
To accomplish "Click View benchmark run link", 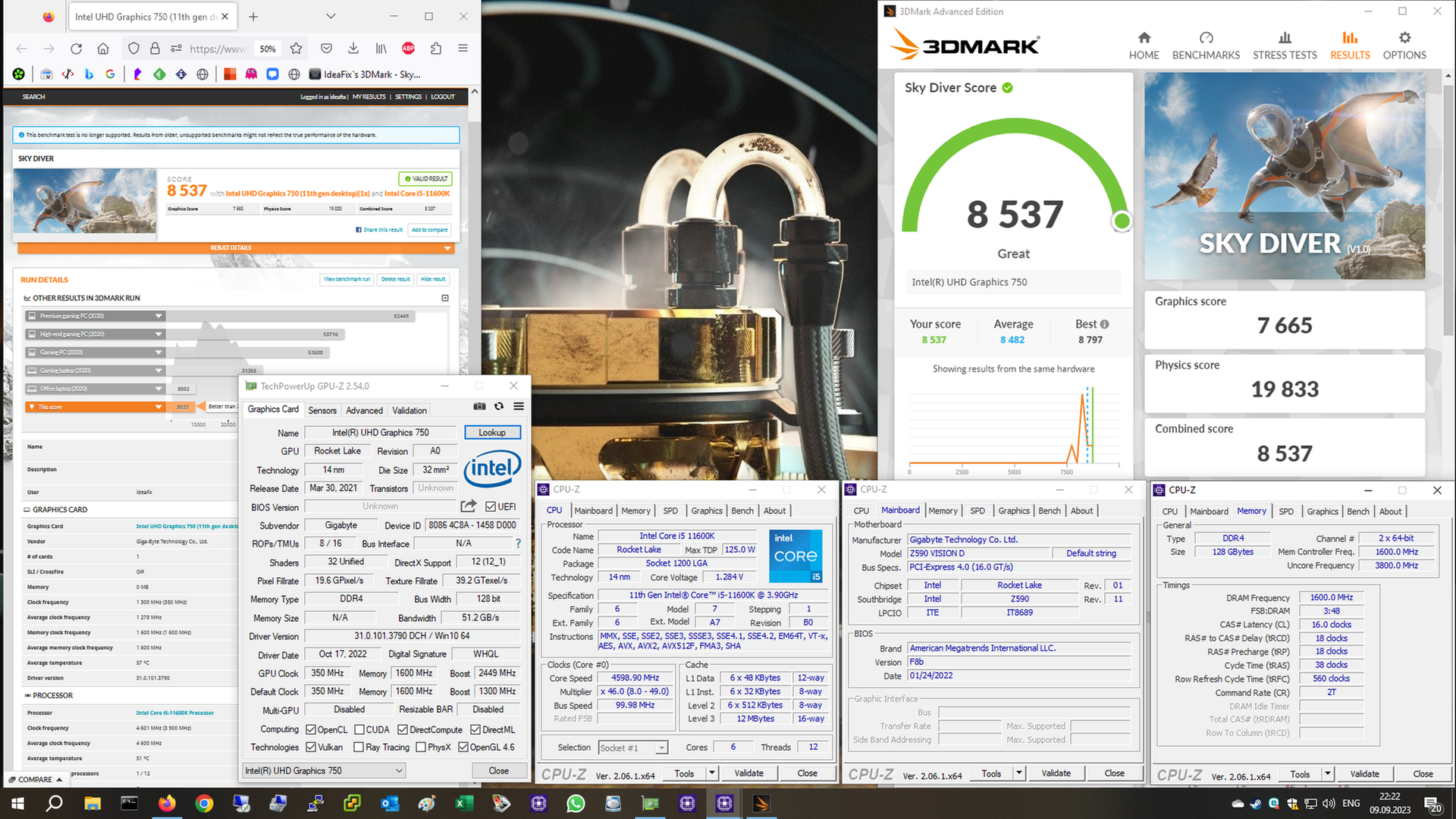I will click(347, 279).
